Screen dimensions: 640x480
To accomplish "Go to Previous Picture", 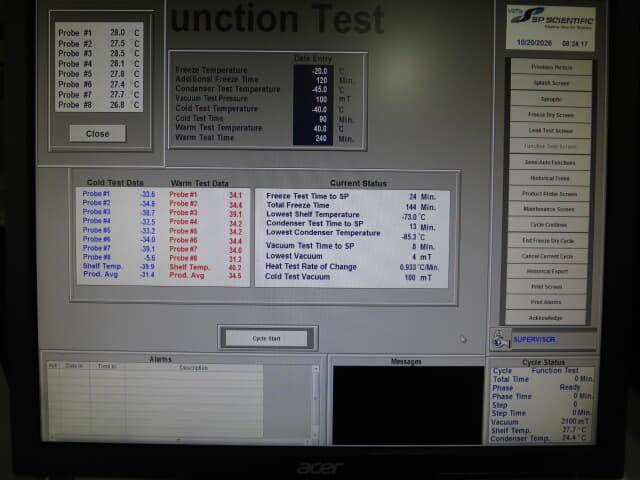I will 551,67.
